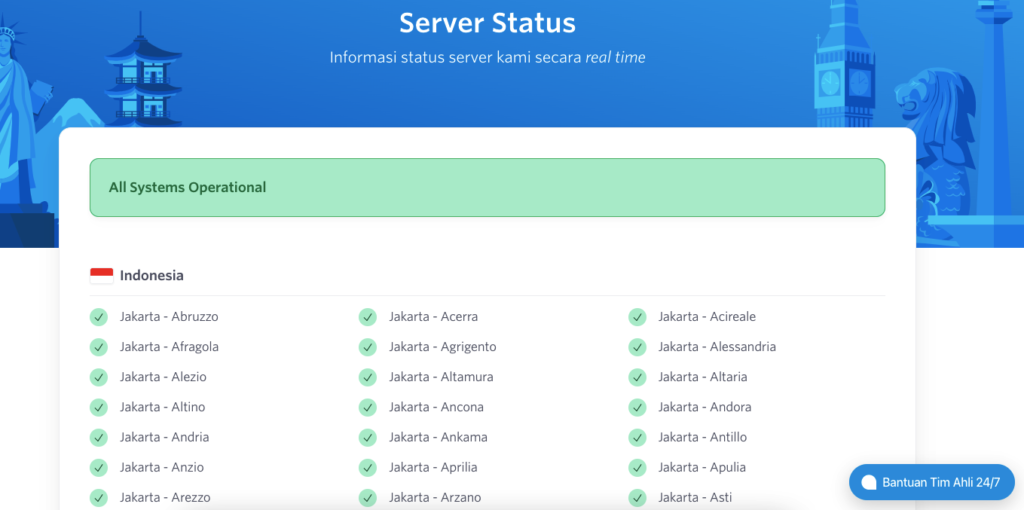Image resolution: width=1024 pixels, height=510 pixels.
Task: Click the check icon beside Jakarta - Anzio
Action: 99,467
